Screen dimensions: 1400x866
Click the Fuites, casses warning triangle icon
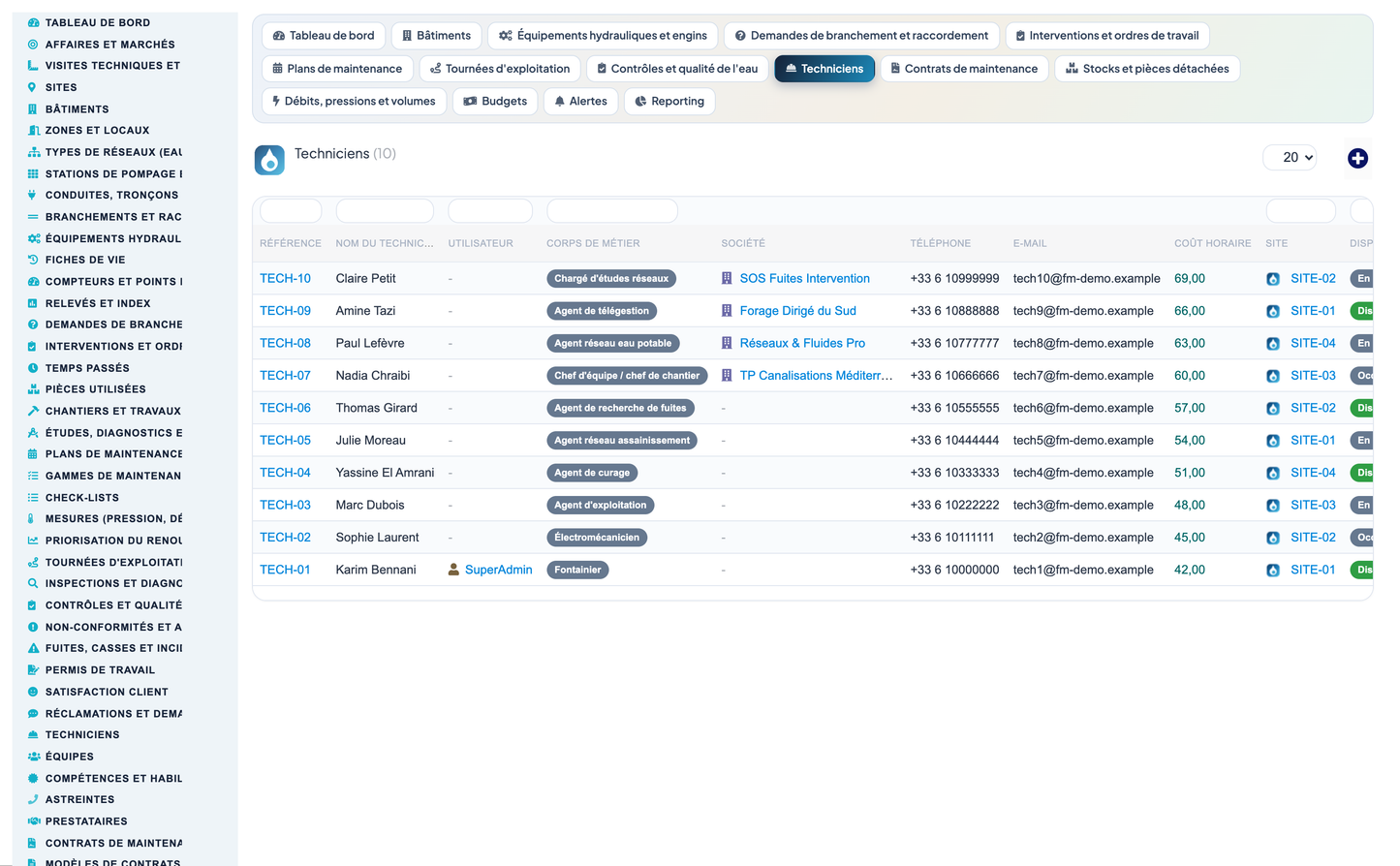tap(33, 648)
